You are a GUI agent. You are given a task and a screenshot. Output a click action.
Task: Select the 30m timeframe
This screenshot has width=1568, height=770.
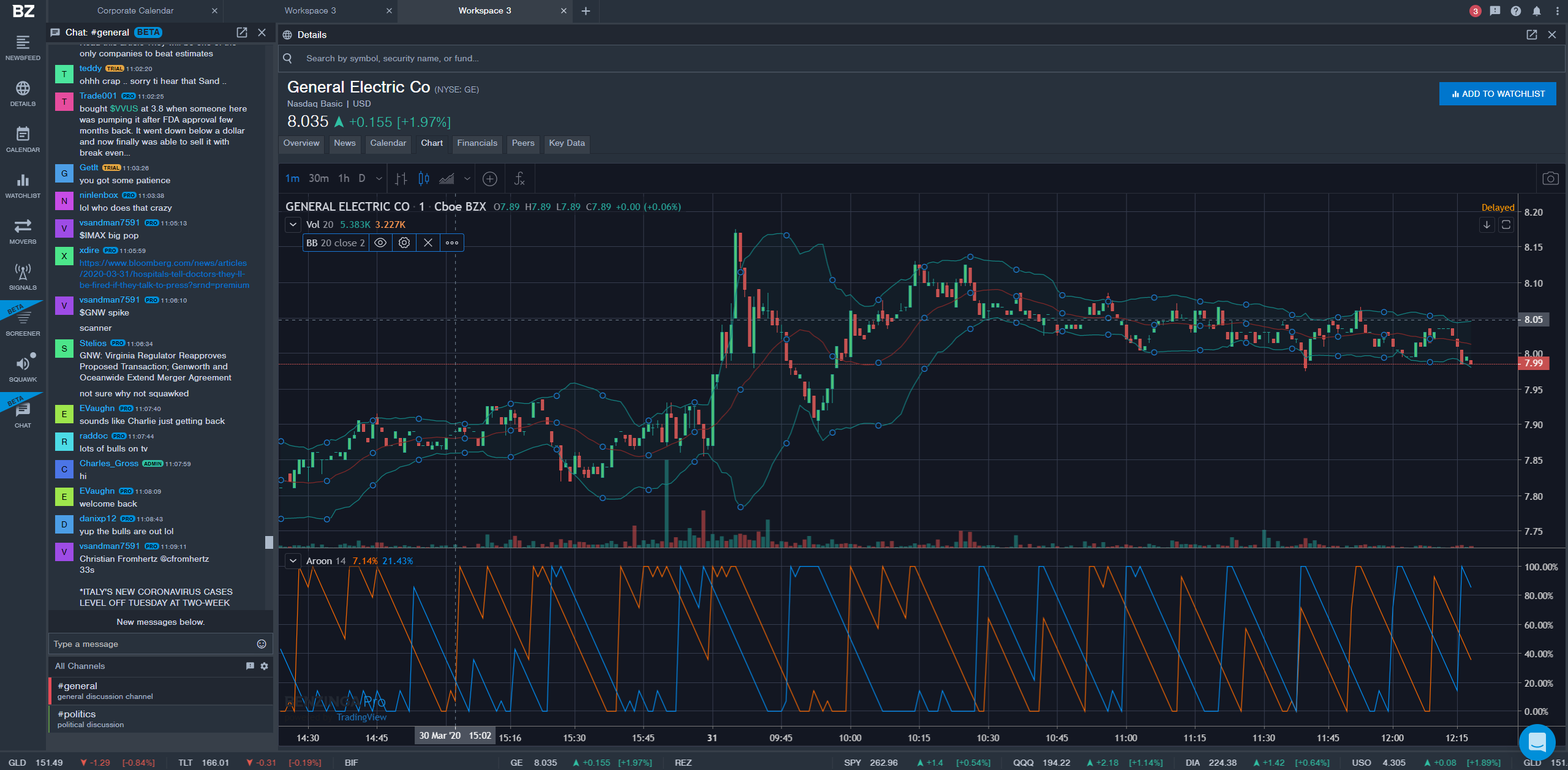click(318, 179)
